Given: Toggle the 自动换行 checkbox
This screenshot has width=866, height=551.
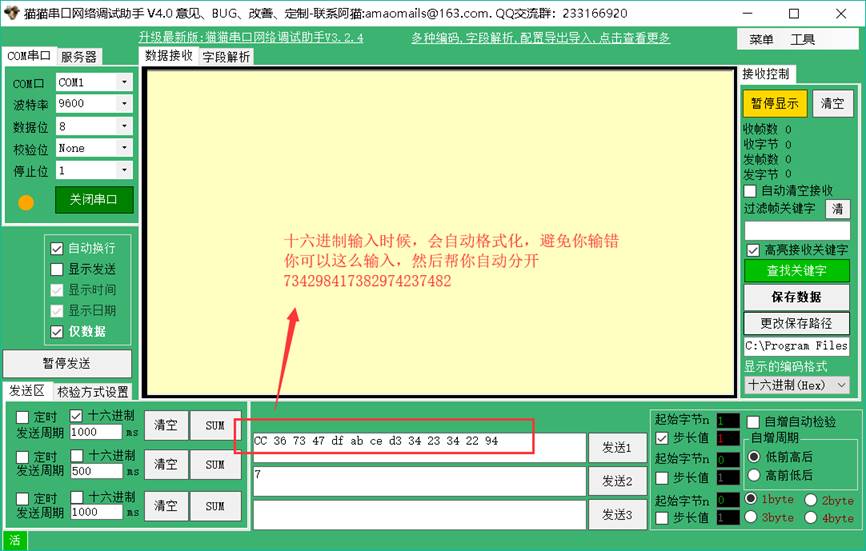Looking at the screenshot, I should (57, 248).
